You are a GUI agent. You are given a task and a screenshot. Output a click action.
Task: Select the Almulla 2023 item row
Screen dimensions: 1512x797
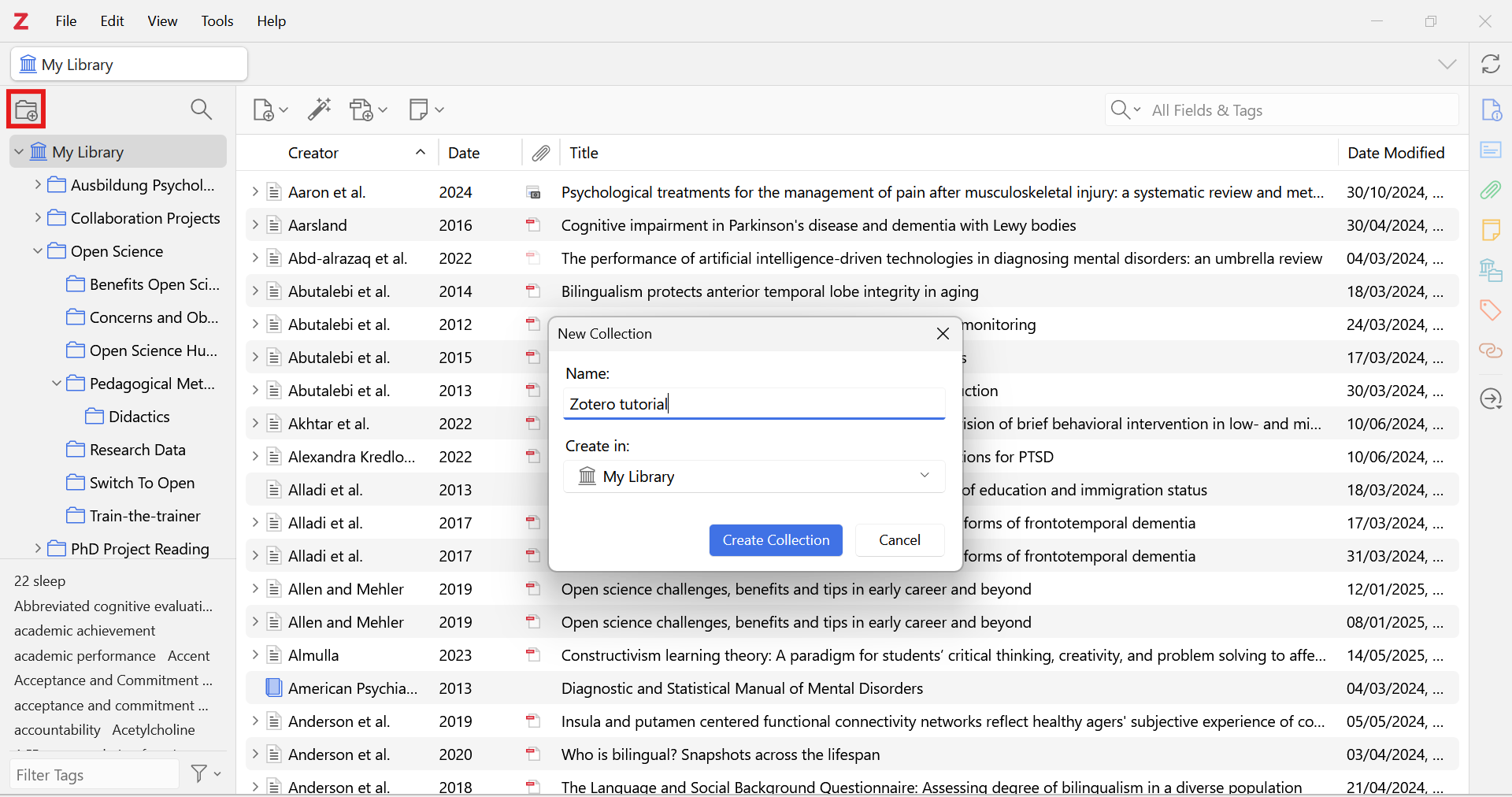(852, 655)
